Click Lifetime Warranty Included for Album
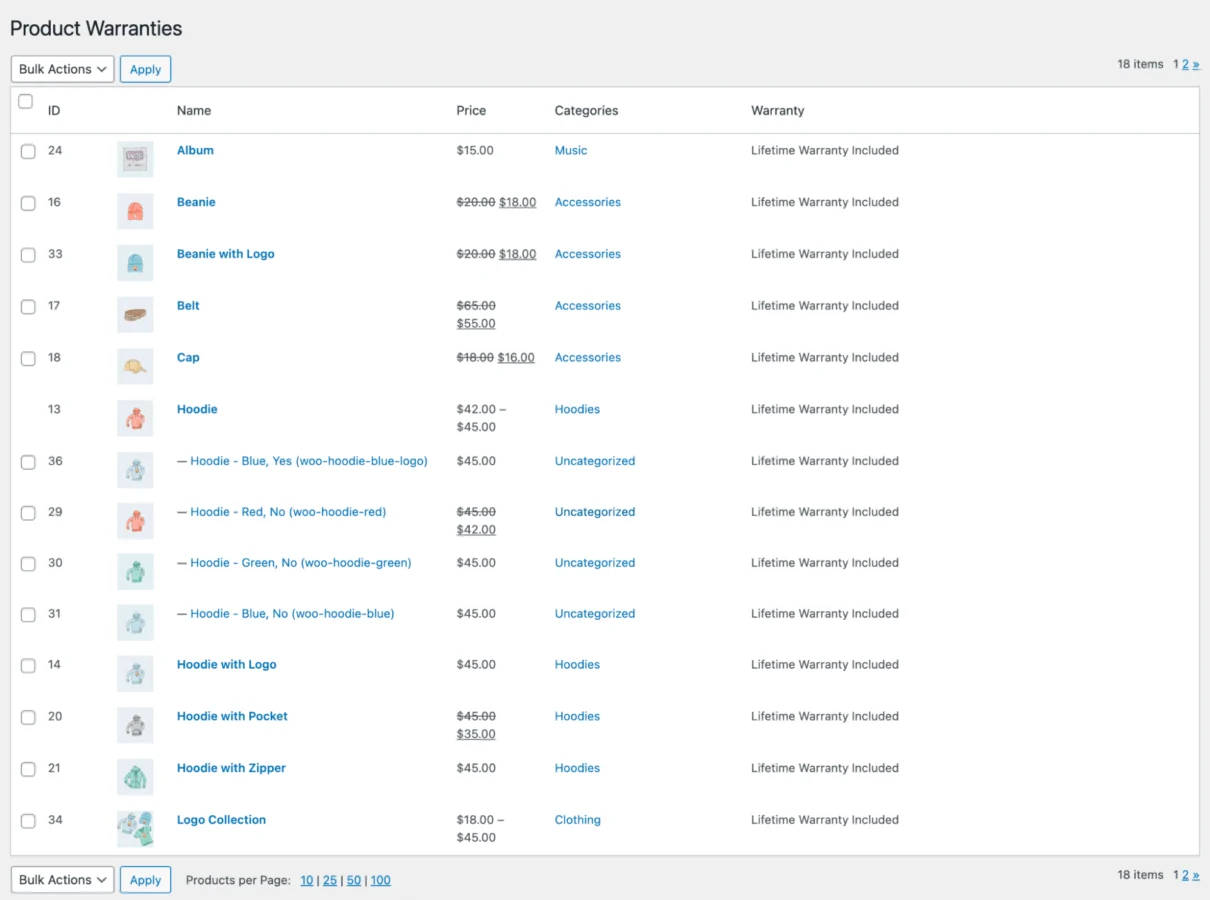The image size is (1210, 900). point(825,151)
